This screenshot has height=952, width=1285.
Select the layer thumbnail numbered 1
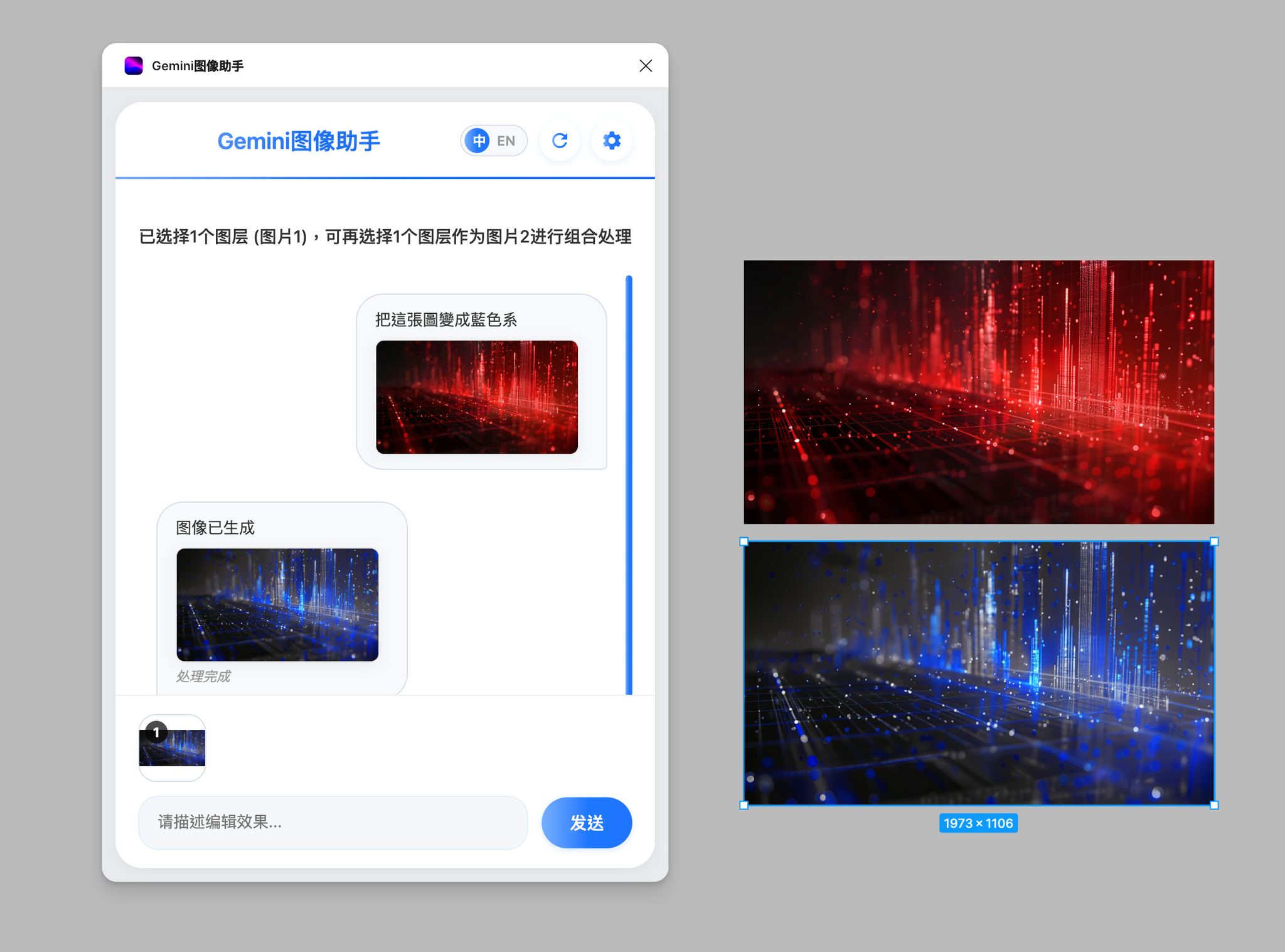tap(172, 747)
